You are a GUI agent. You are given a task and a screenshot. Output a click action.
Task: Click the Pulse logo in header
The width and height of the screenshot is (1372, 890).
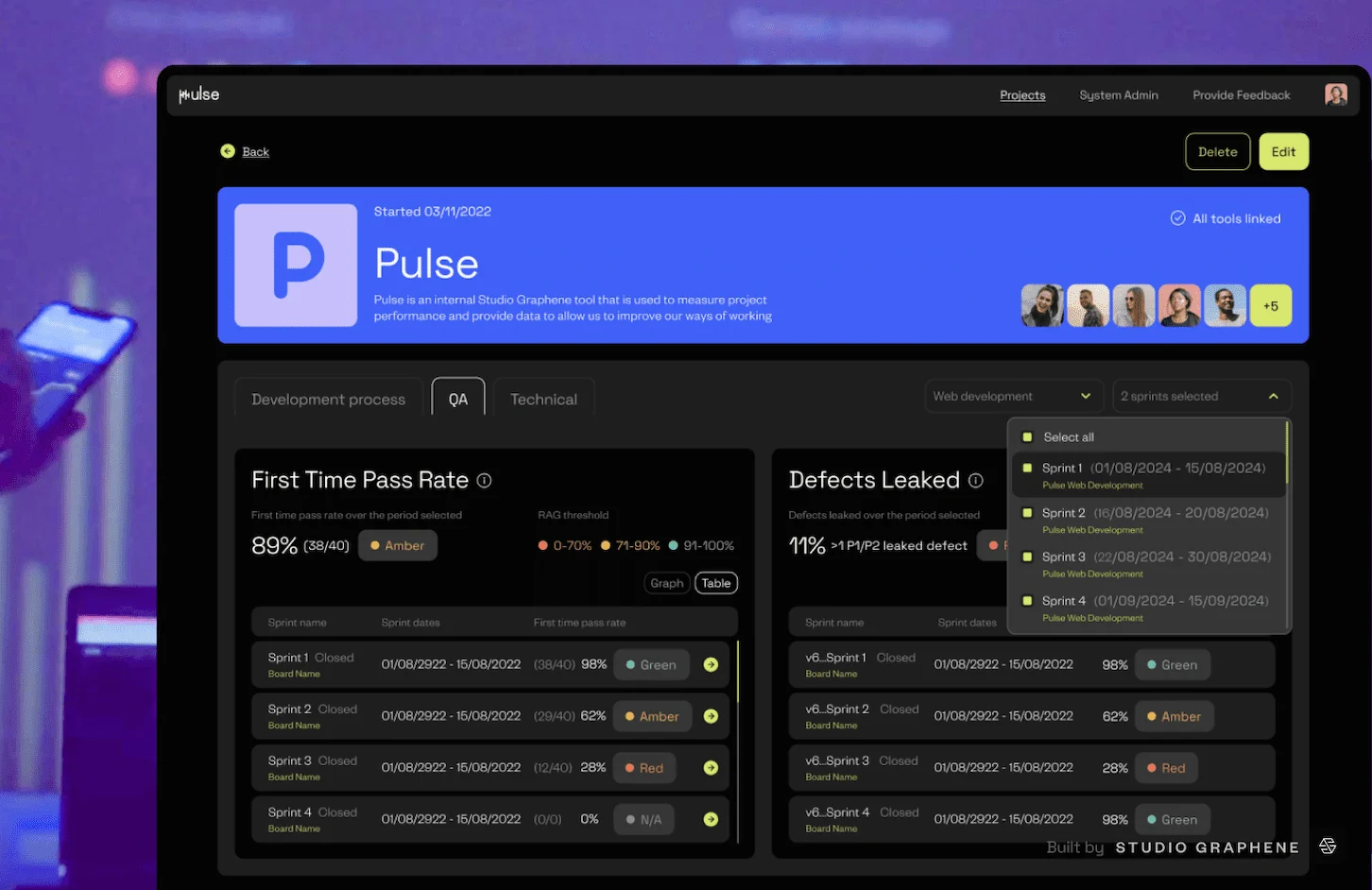199,94
